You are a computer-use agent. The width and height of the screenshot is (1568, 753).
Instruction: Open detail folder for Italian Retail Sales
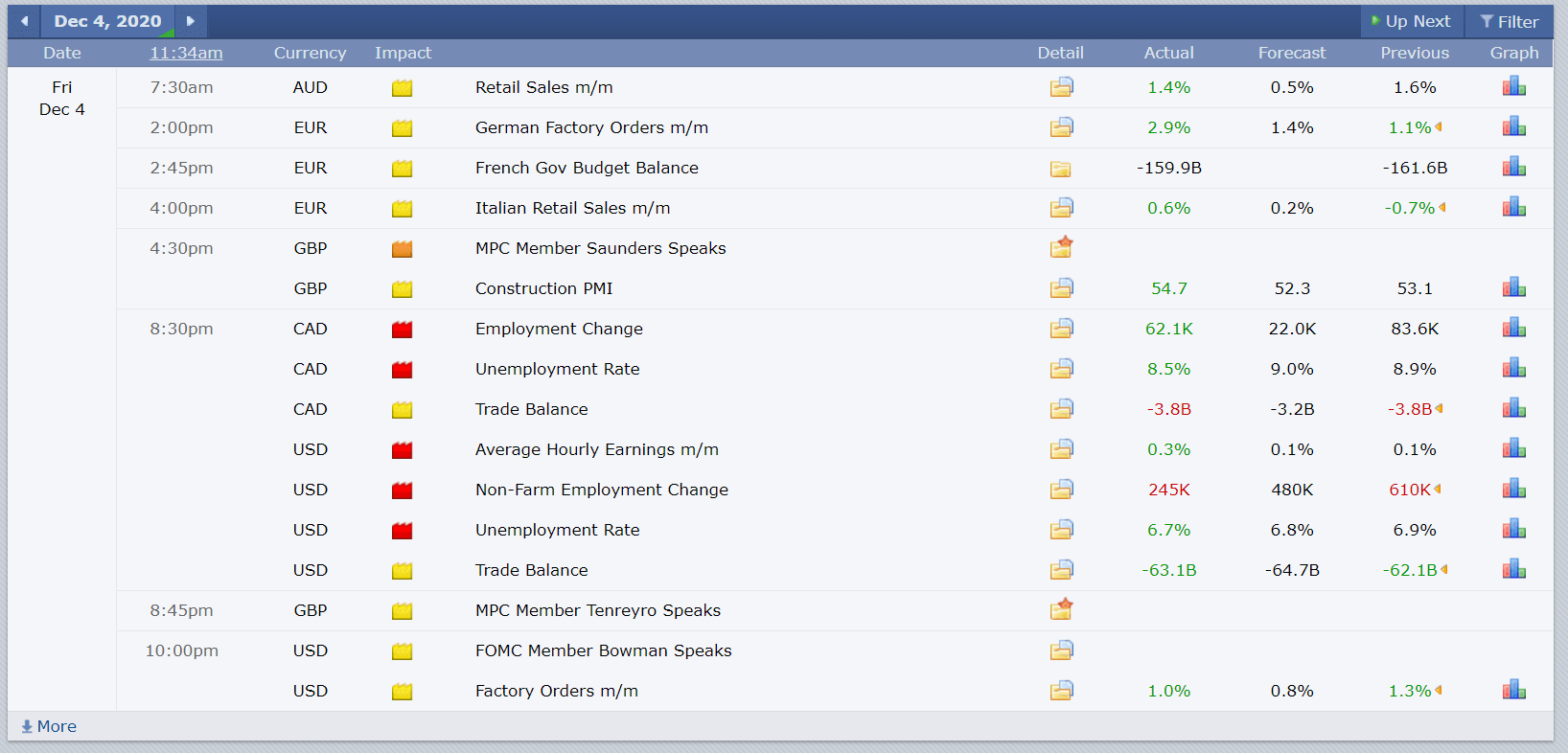click(x=1061, y=208)
